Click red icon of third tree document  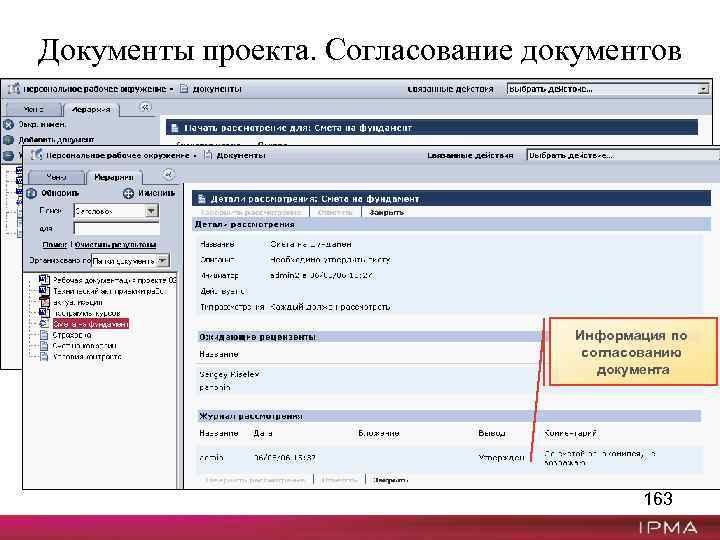point(44,302)
